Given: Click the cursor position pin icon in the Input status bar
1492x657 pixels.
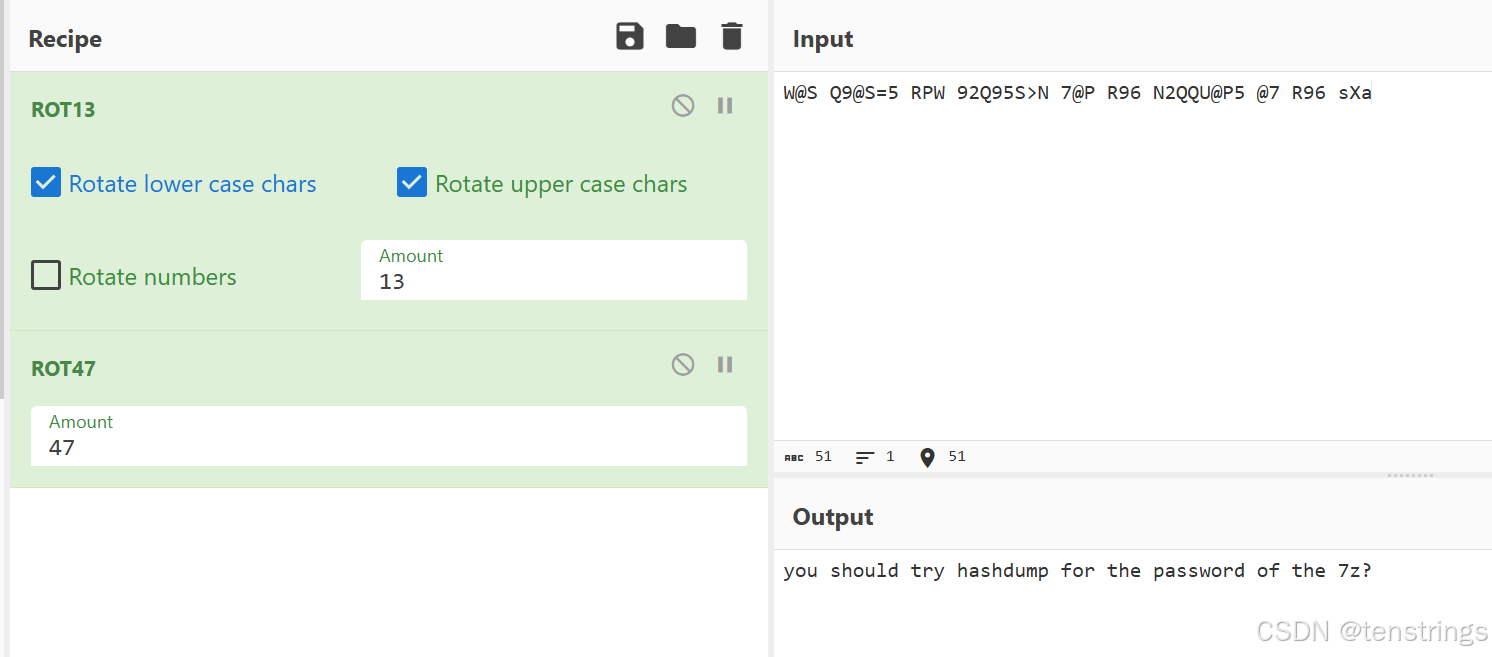Looking at the screenshot, I should (x=927, y=457).
